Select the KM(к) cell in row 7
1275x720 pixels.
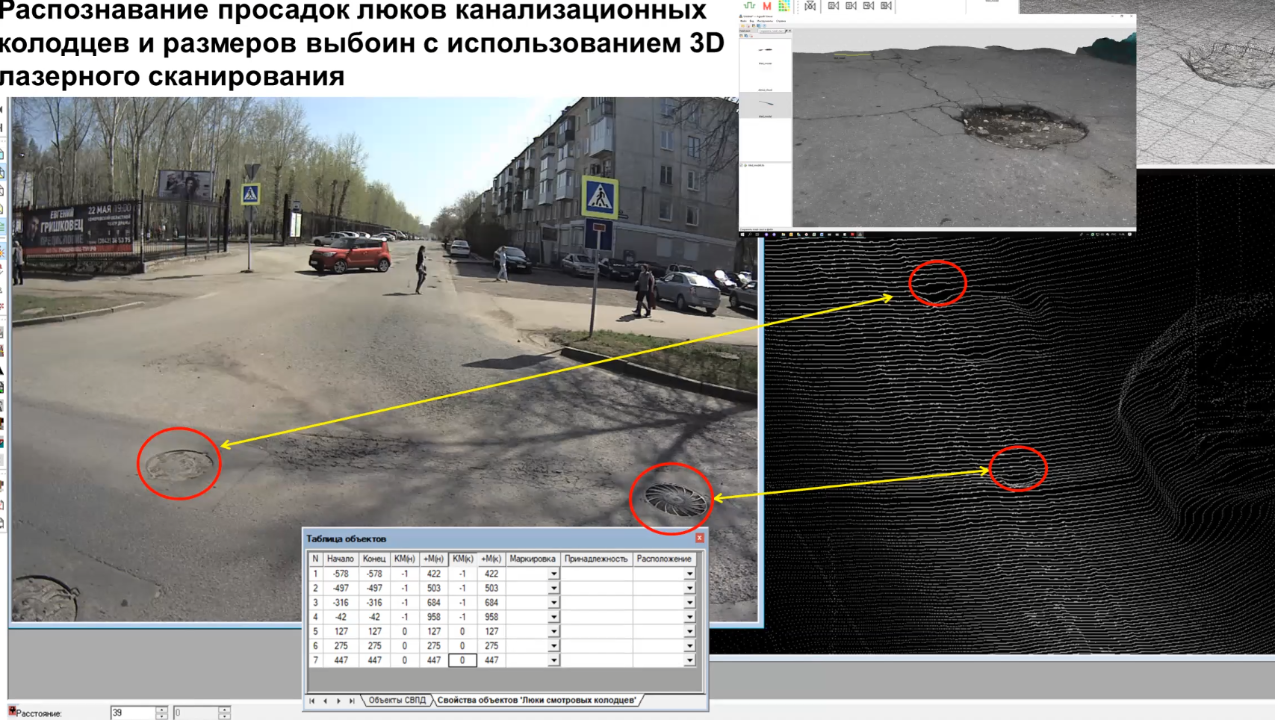462,660
